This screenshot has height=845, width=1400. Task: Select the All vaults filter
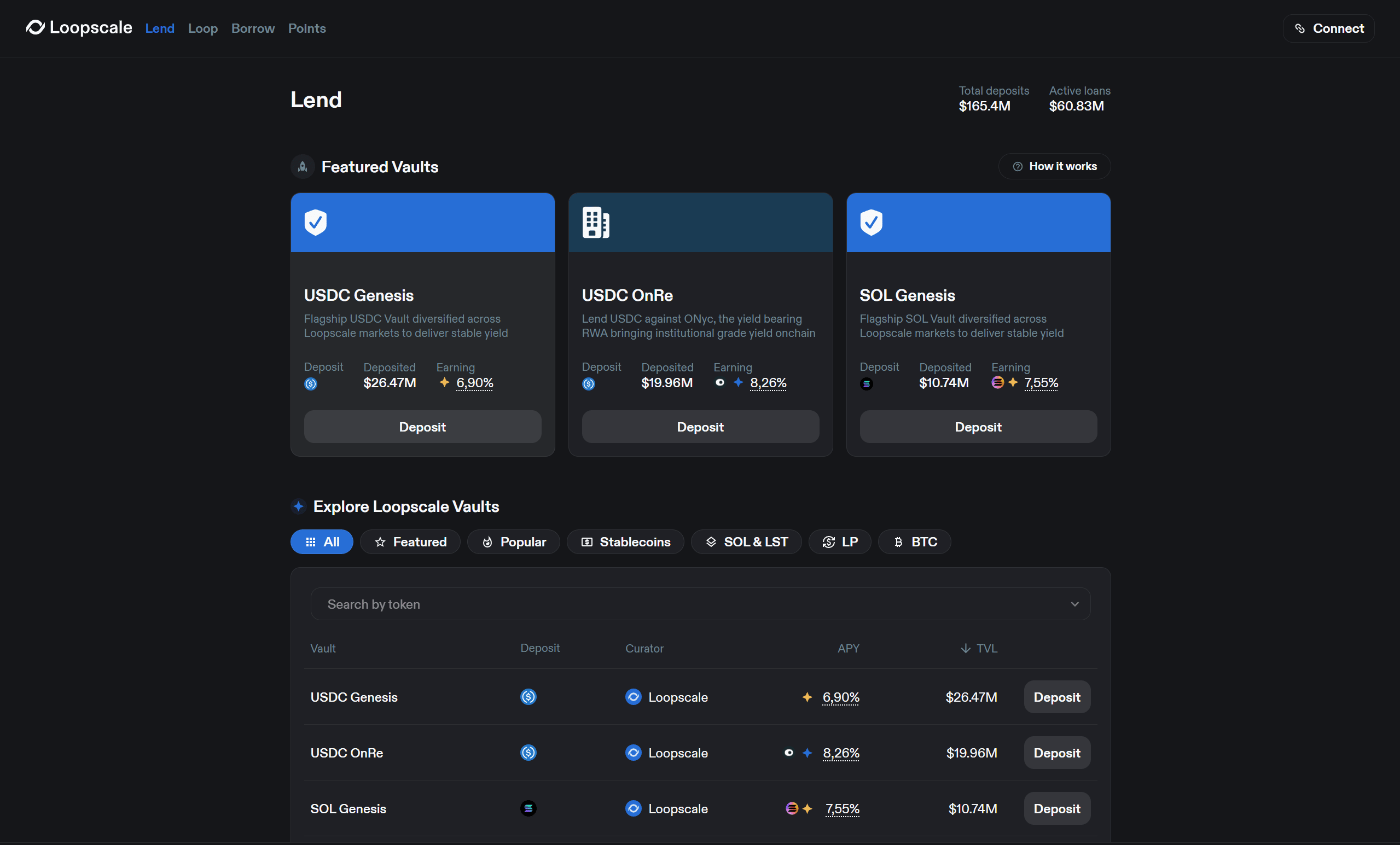tap(322, 542)
